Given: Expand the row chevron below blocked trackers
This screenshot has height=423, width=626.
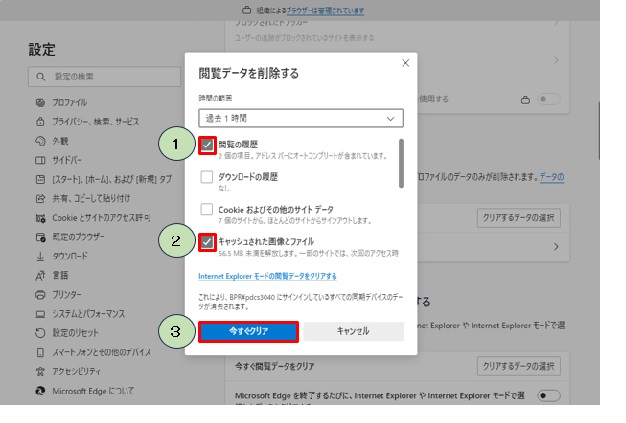Looking at the screenshot, I should tap(556, 60).
